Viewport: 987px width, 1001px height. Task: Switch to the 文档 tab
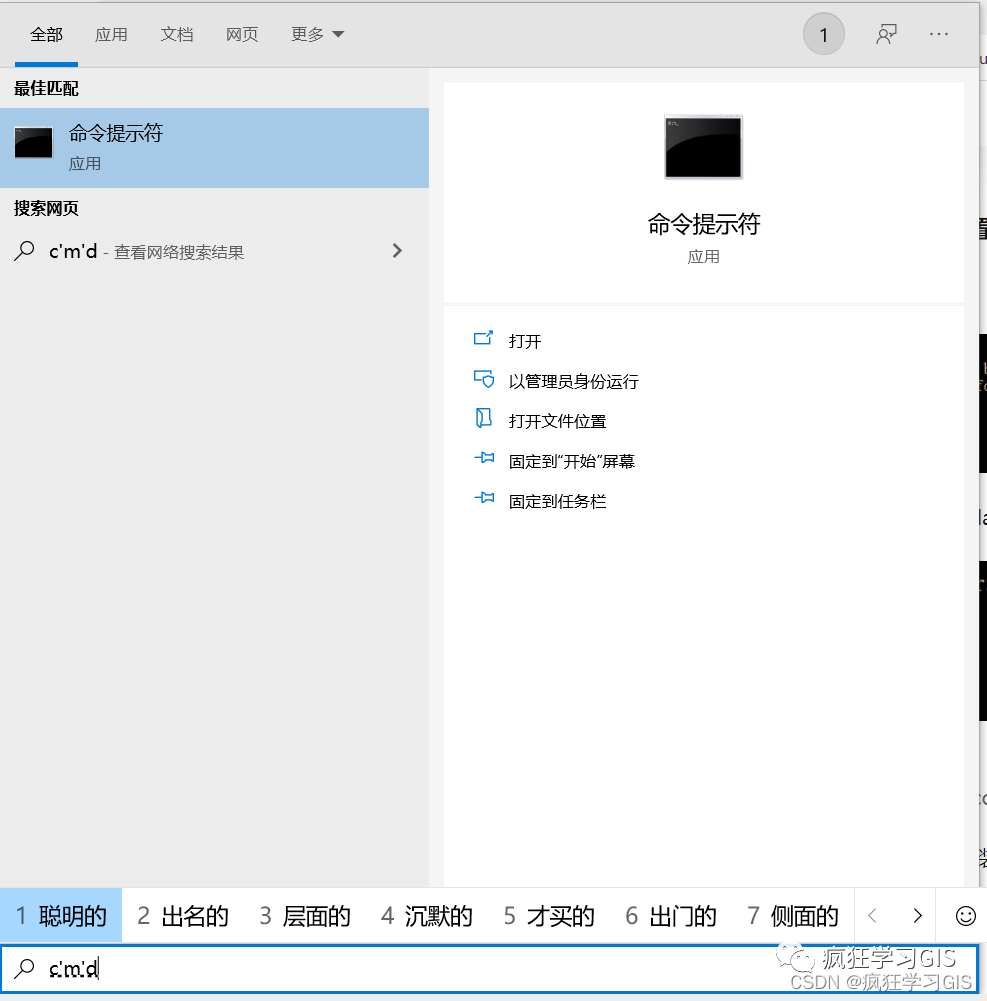(x=177, y=33)
